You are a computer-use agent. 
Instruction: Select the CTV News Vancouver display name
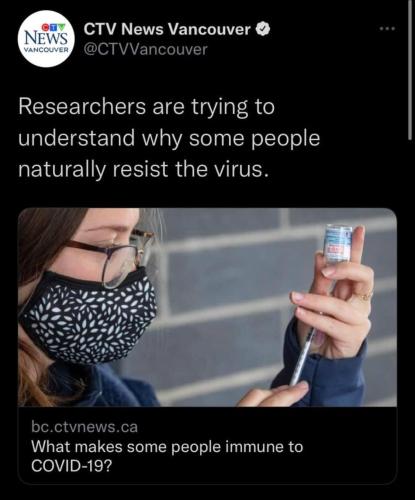pos(167,29)
